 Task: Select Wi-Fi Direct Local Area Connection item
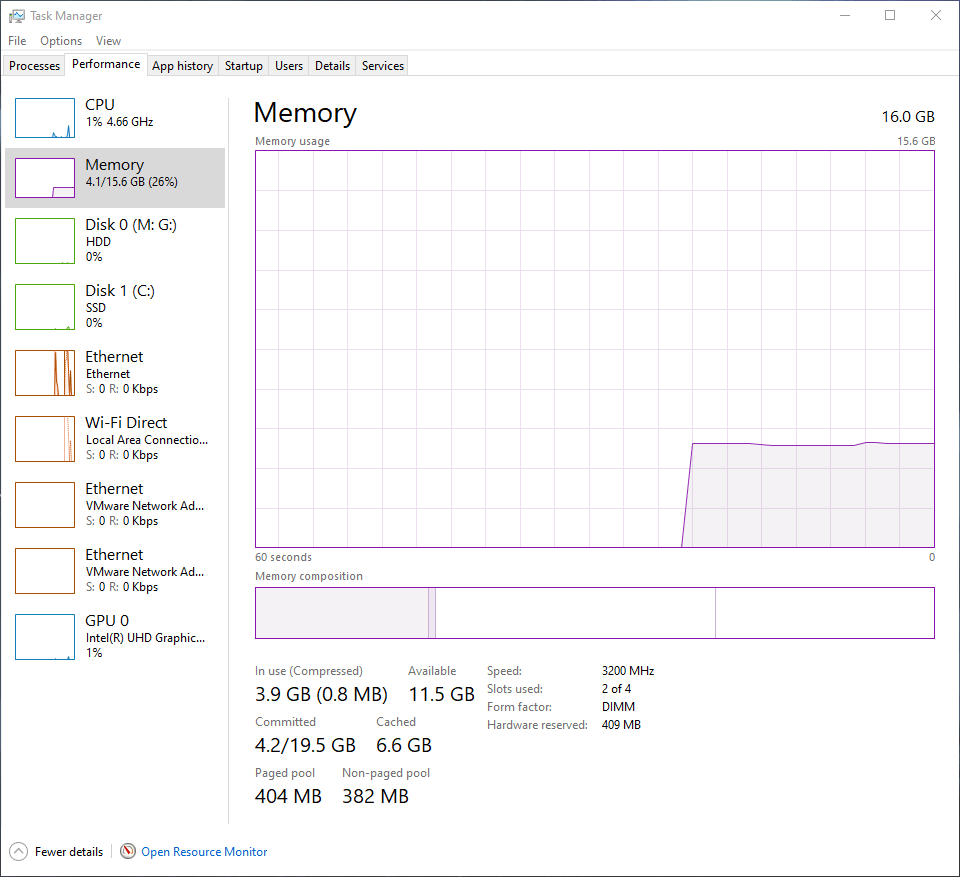[x=115, y=438]
